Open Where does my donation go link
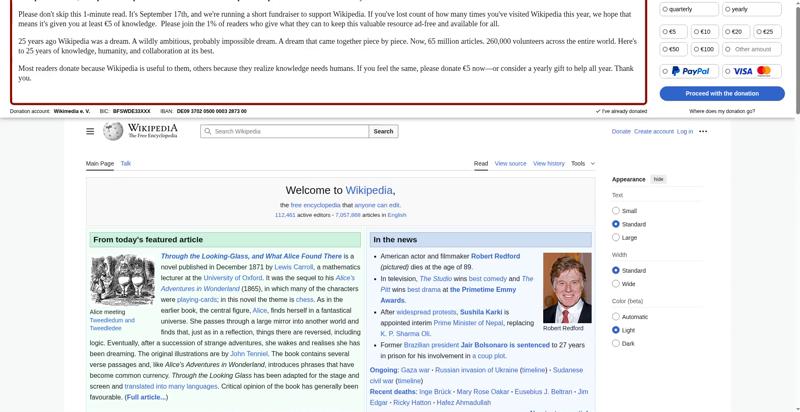 (x=722, y=111)
